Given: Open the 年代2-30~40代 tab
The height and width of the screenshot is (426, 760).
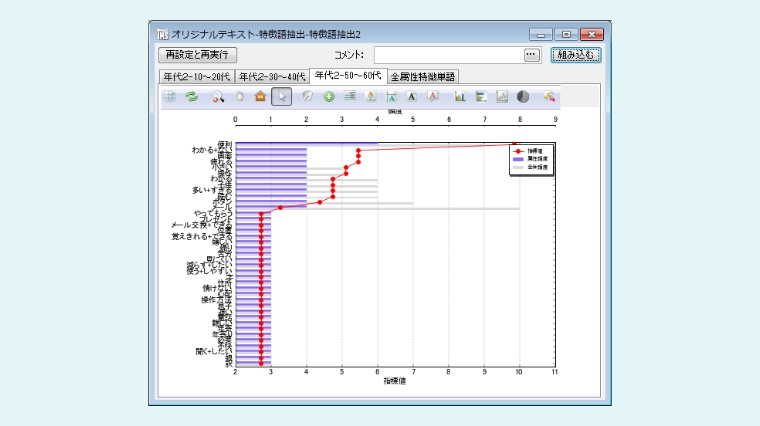Looking at the screenshot, I should (x=272, y=77).
